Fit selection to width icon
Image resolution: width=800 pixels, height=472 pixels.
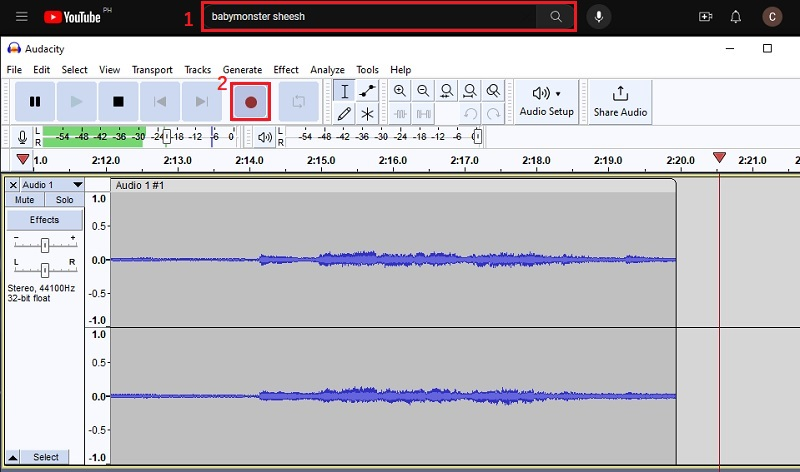[x=446, y=91]
